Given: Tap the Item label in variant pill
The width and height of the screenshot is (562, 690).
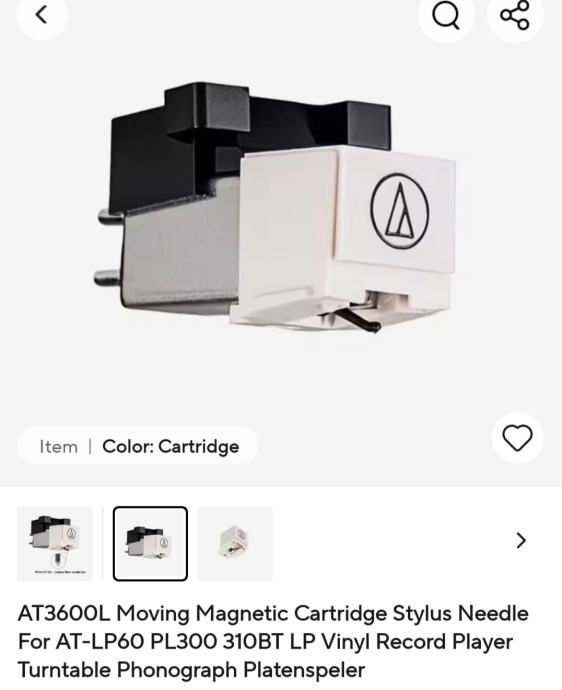Looking at the screenshot, I should [x=58, y=447].
